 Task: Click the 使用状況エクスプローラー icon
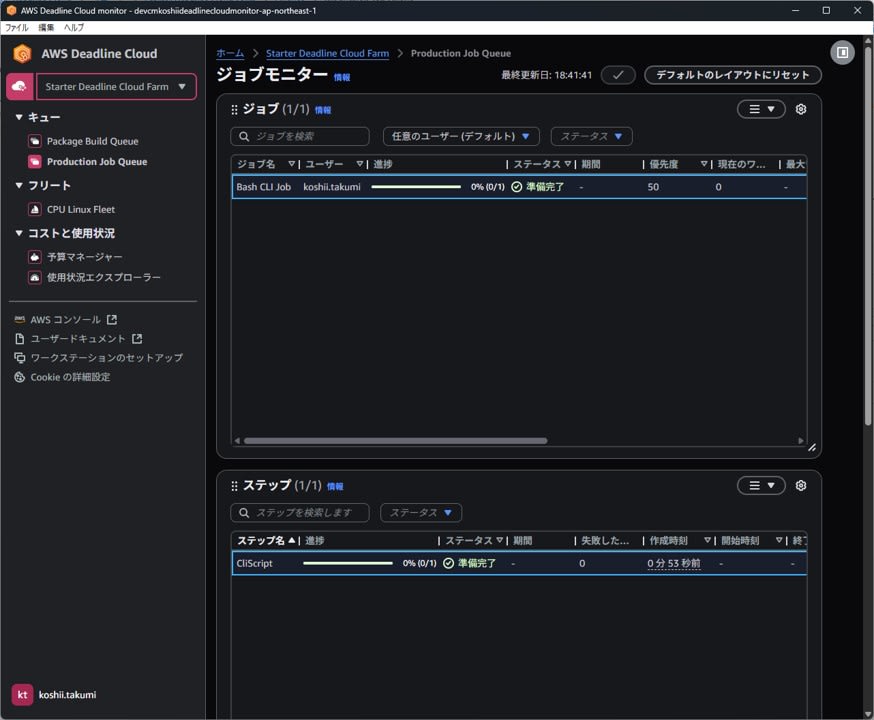35,277
